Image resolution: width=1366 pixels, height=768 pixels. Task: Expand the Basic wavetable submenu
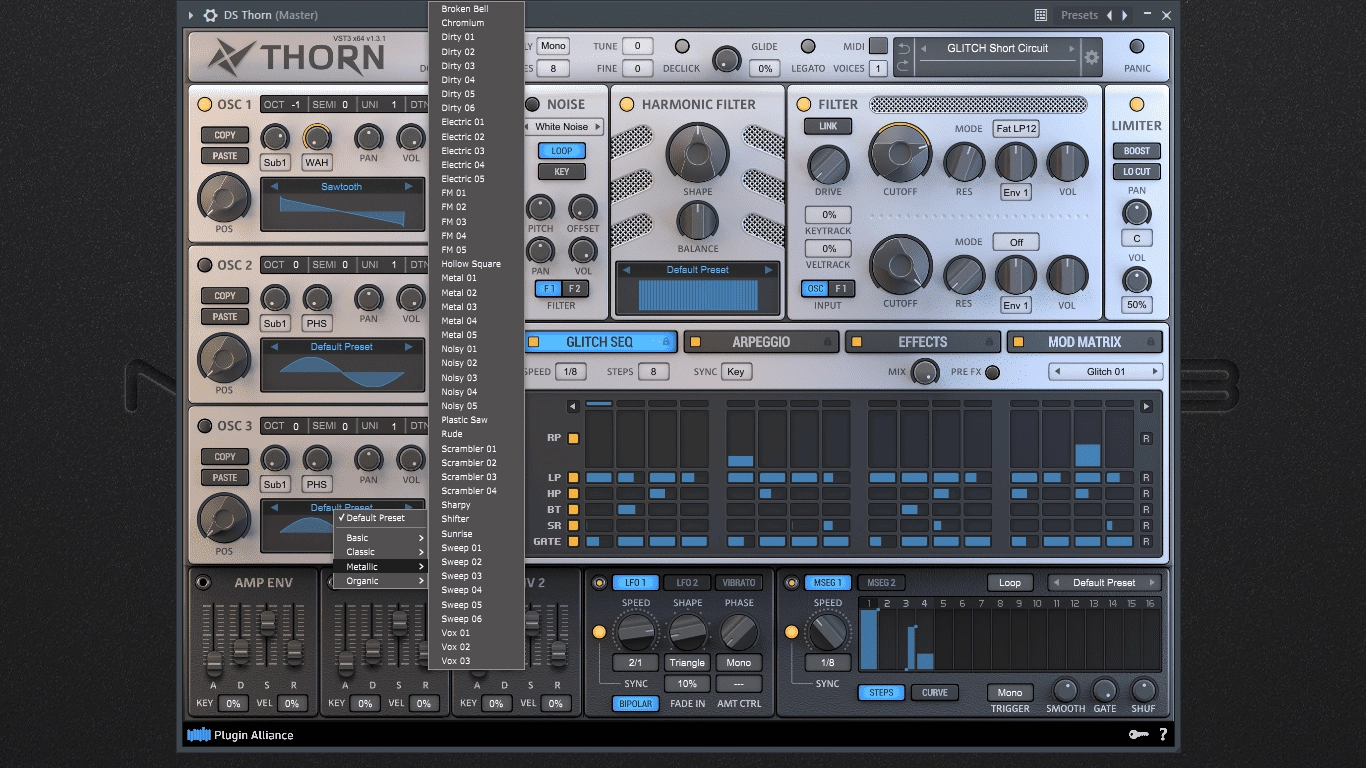click(380, 538)
